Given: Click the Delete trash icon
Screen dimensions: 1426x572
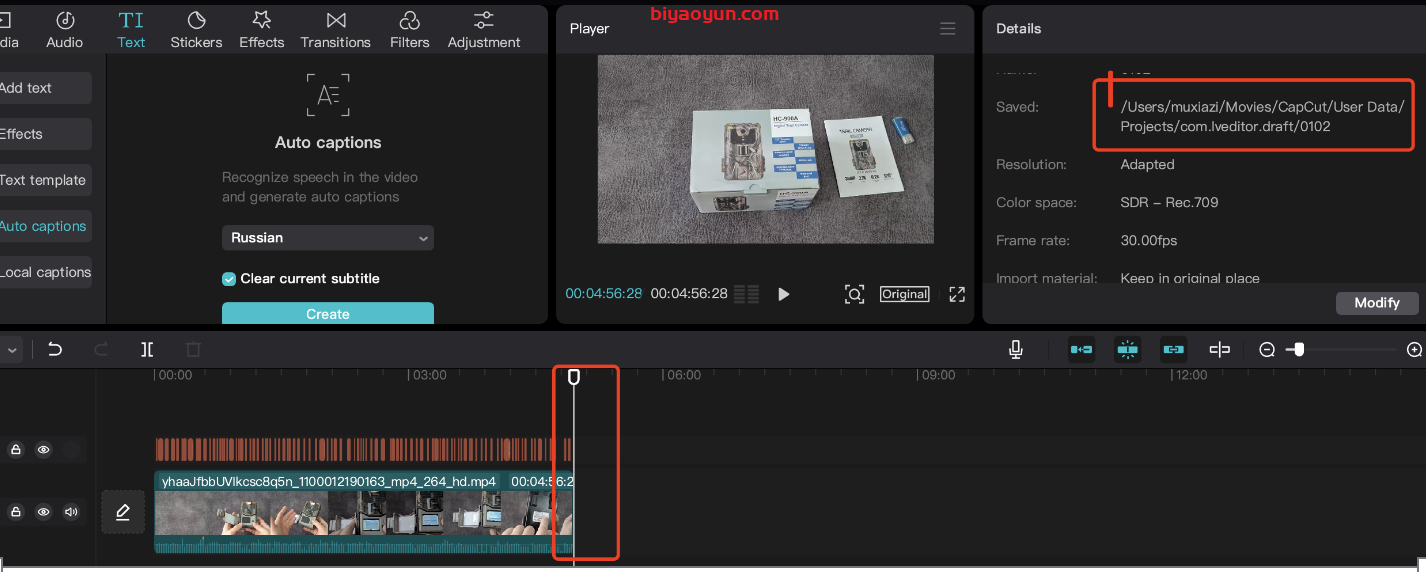Looking at the screenshot, I should point(193,349).
